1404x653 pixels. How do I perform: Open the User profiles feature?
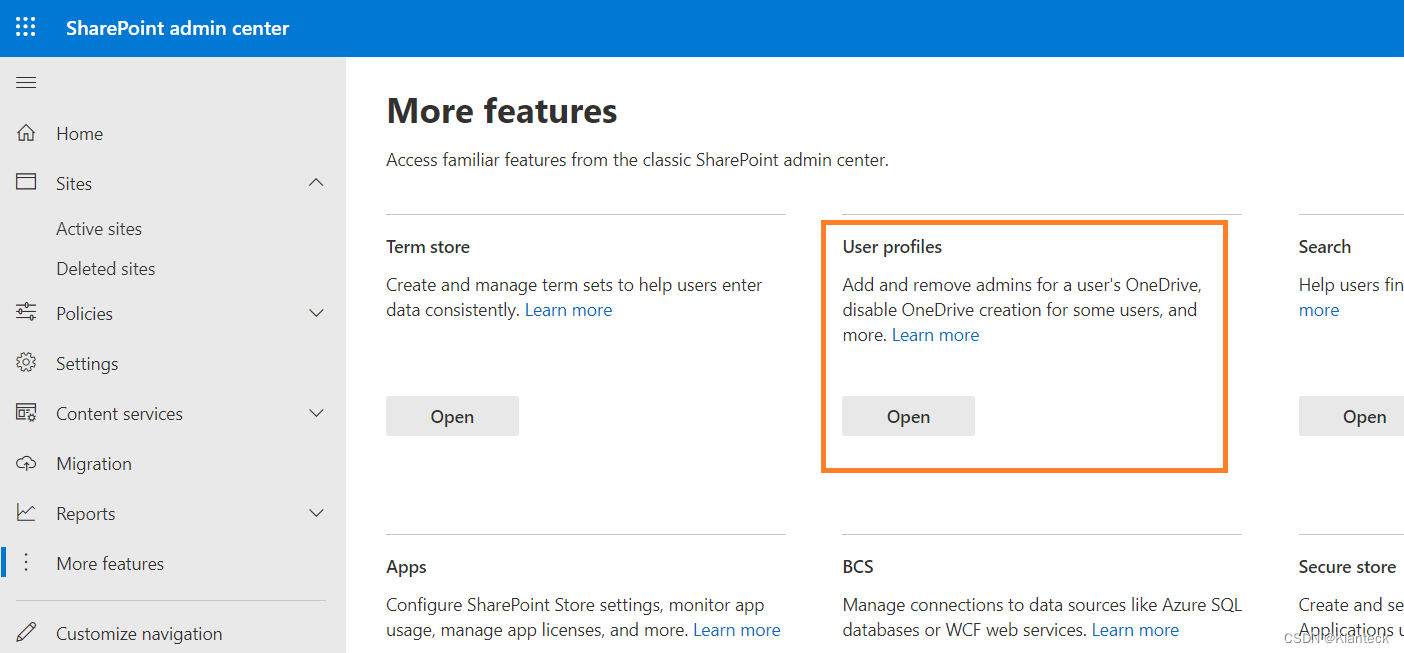tap(907, 416)
